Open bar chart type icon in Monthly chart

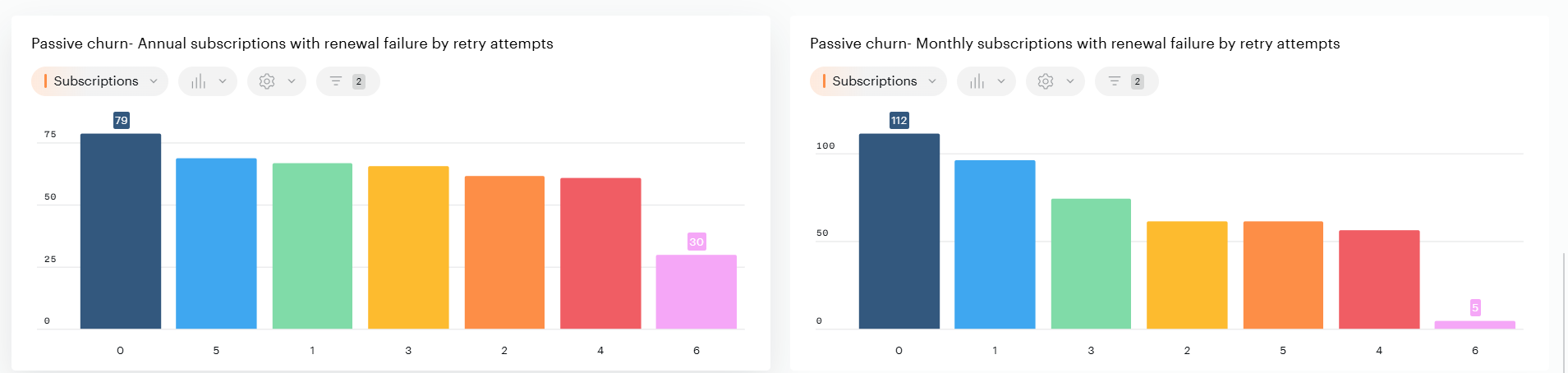(977, 81)
